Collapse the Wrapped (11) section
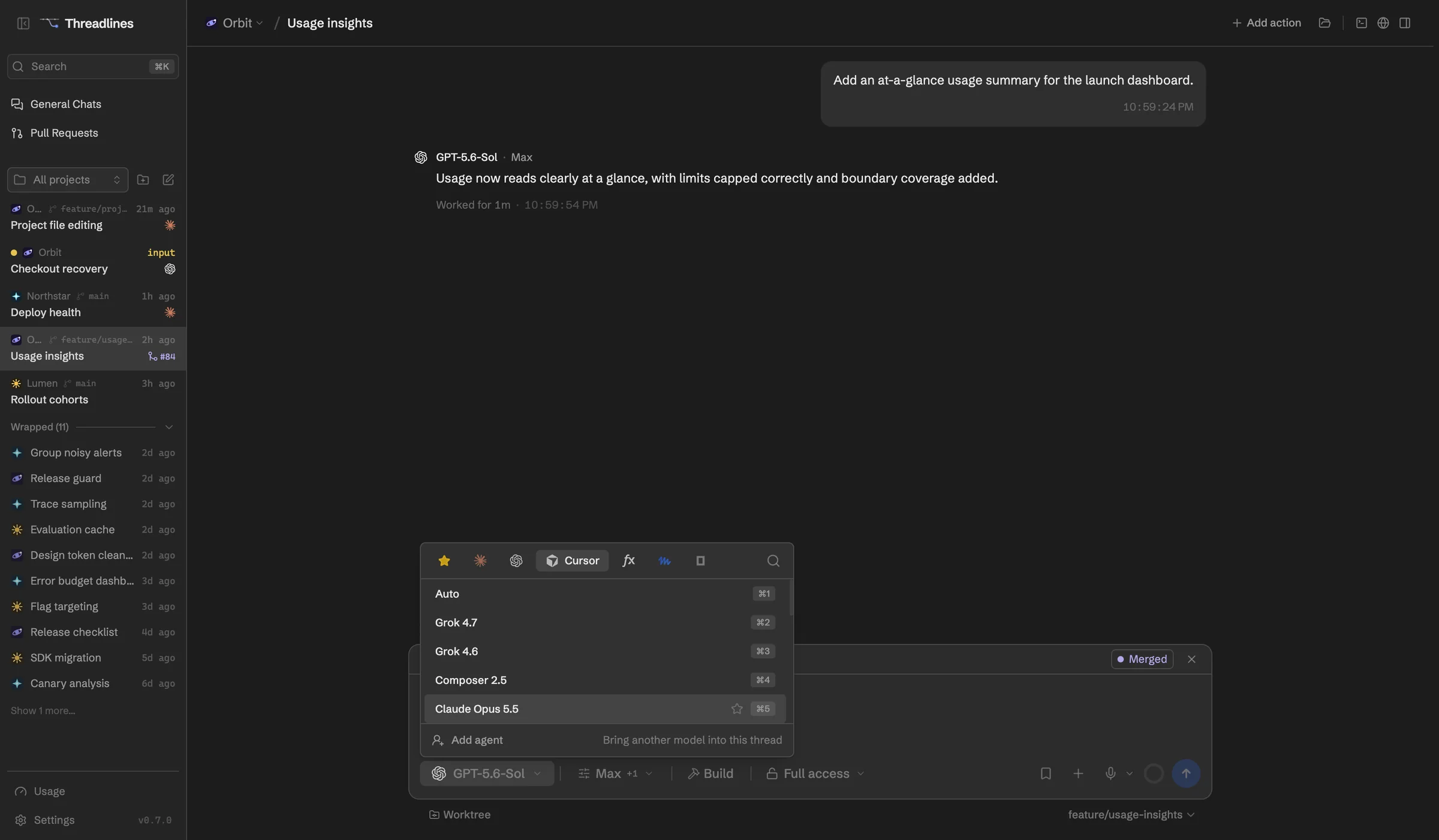The image size is (1439, 840). tap(93, 427)
